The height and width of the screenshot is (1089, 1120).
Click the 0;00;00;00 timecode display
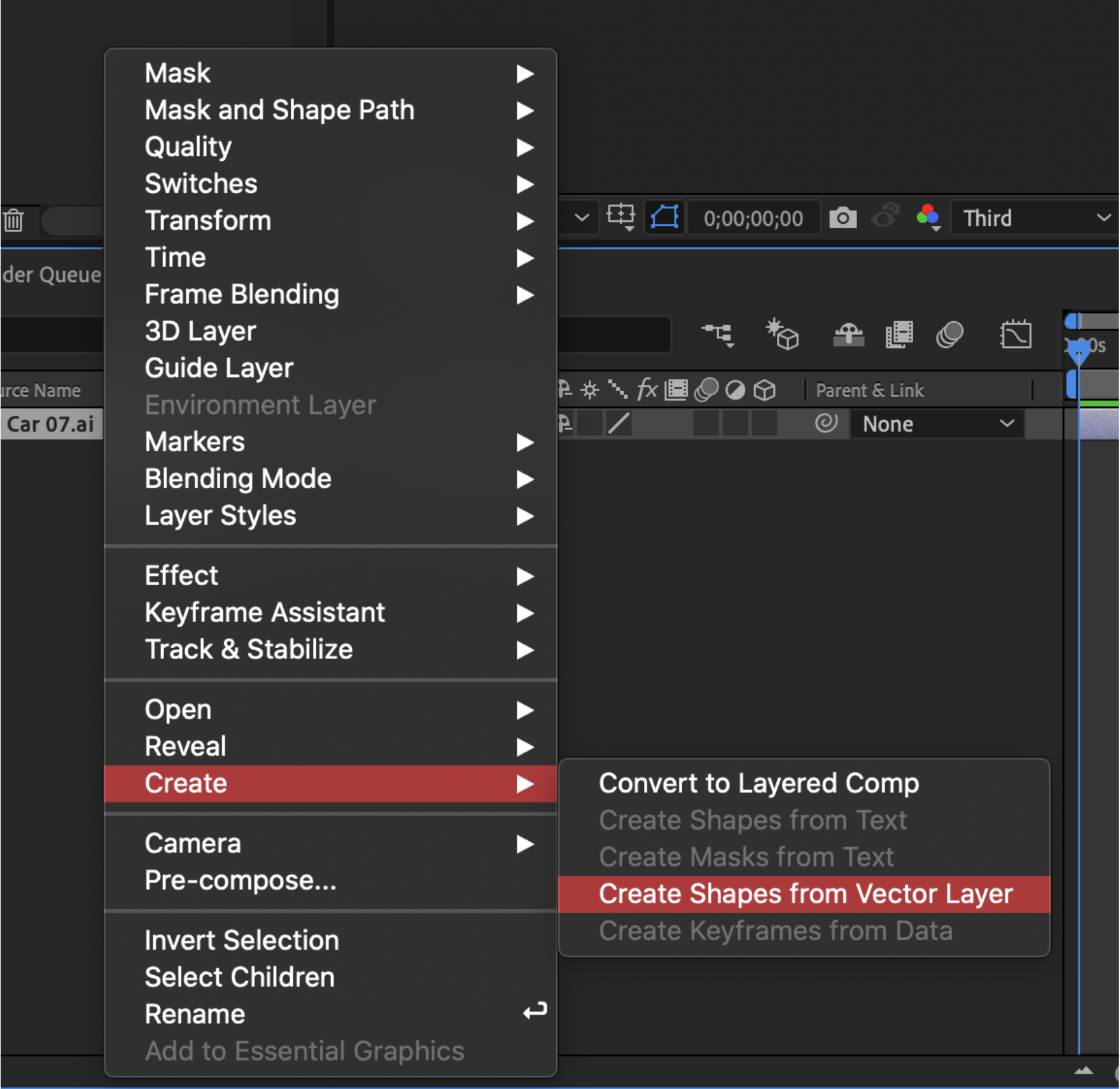[753, 218]
